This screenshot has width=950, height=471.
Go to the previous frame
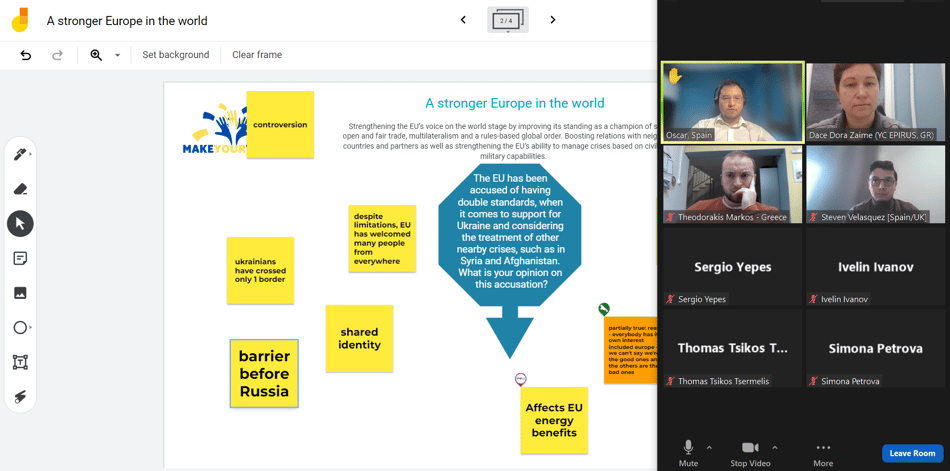(463, 20)
